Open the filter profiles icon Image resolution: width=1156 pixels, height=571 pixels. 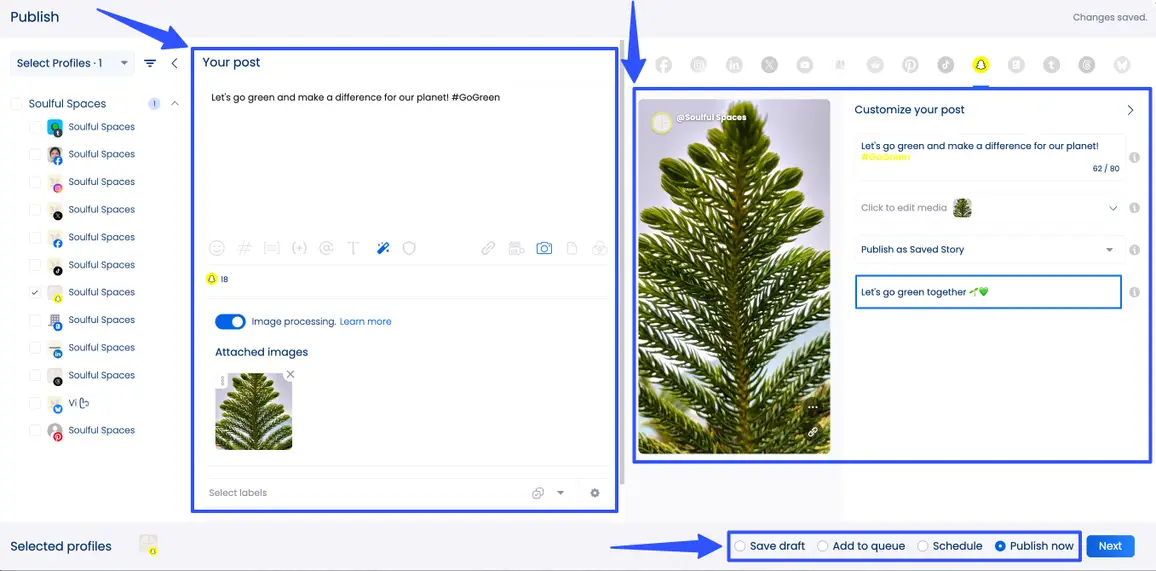click(x=150, y=63)
